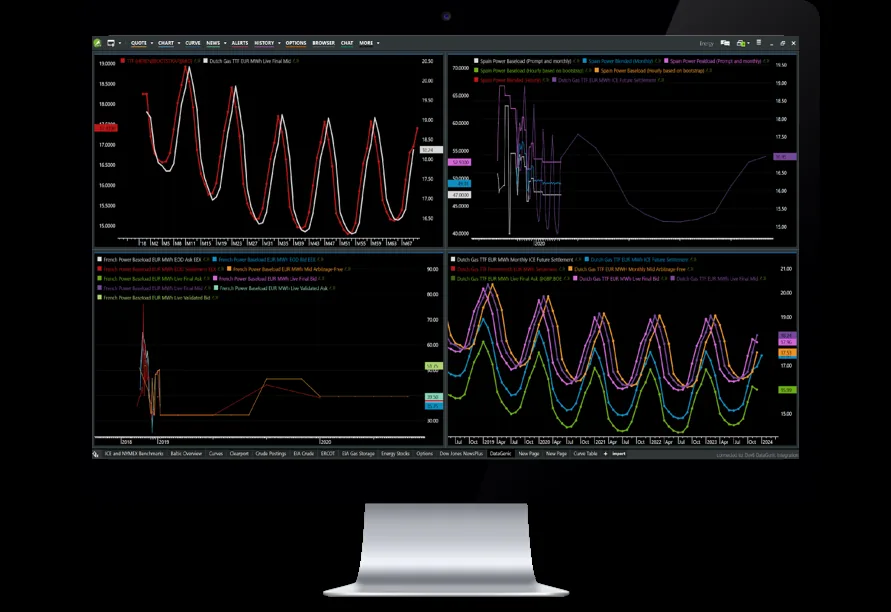Select legend 'Dutch Gas TTF EUR MWh Monthly ICE Future Settlement'

click(x=515, y=259)
